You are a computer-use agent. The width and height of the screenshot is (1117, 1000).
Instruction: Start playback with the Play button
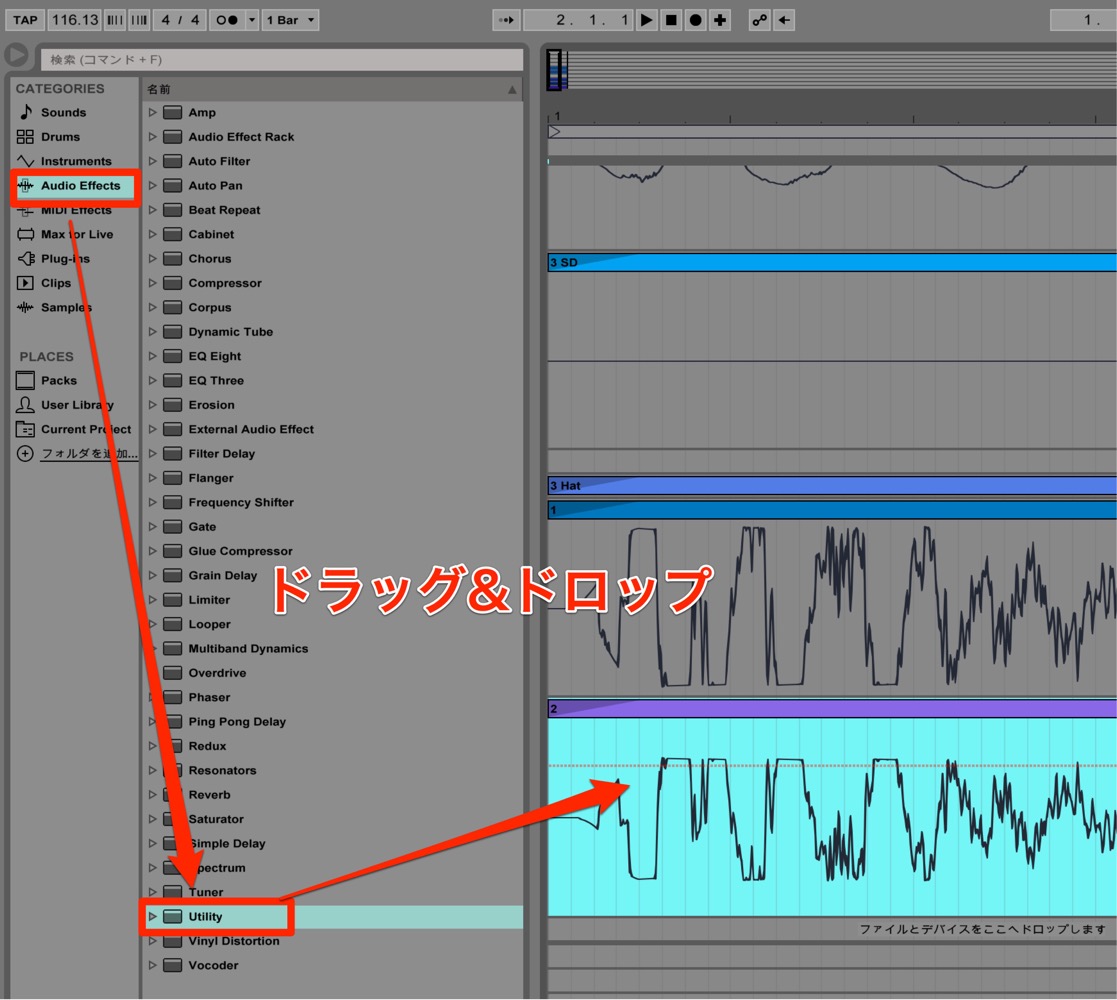[646, 20]
